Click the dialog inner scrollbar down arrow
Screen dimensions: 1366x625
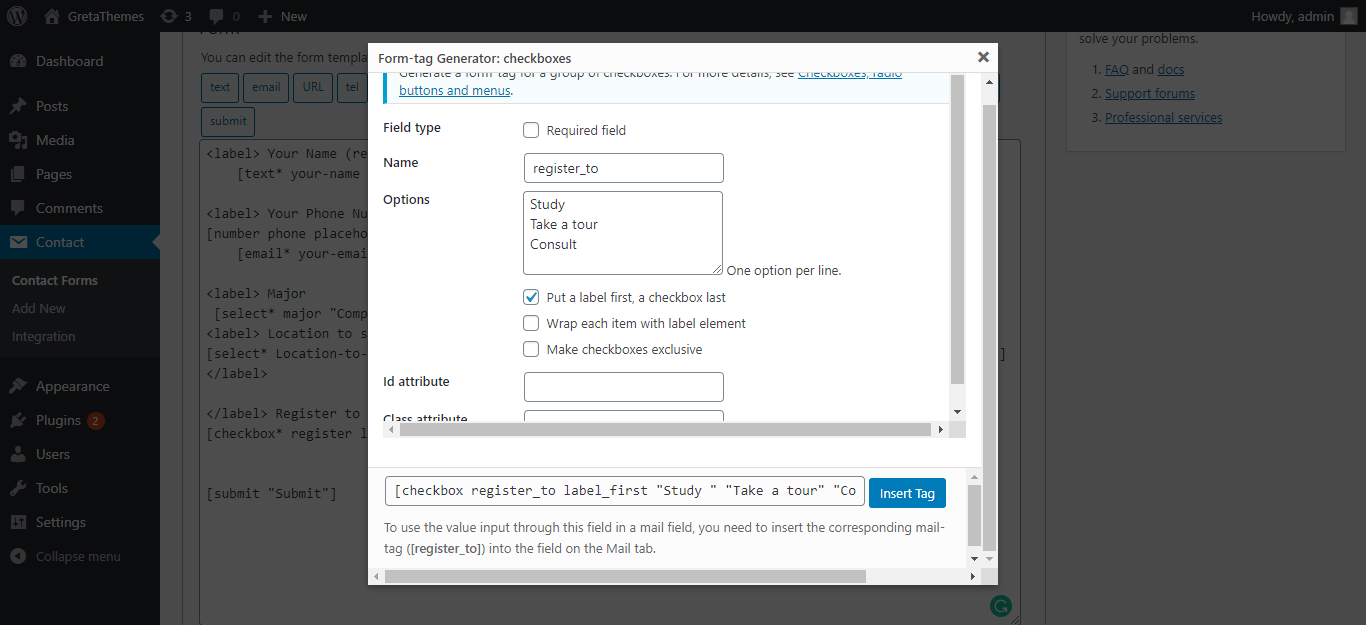[x=958, y=412]
